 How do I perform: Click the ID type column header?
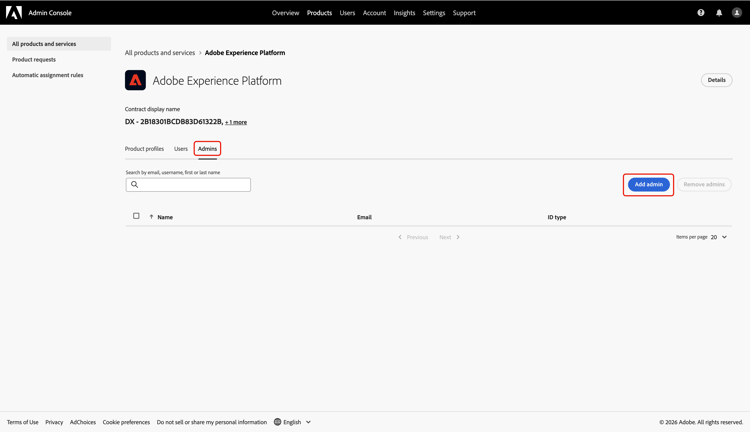pyautogui.click(x=557, y=217)
